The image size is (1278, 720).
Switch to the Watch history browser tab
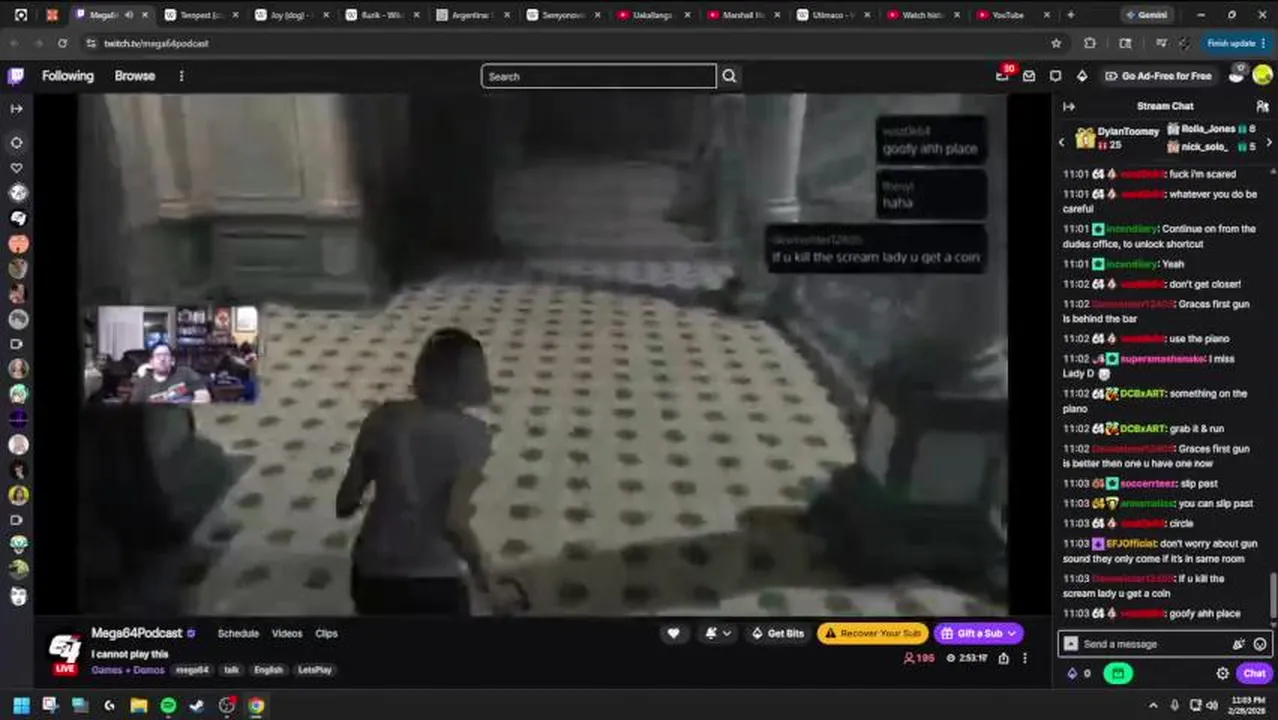[922, 15]
